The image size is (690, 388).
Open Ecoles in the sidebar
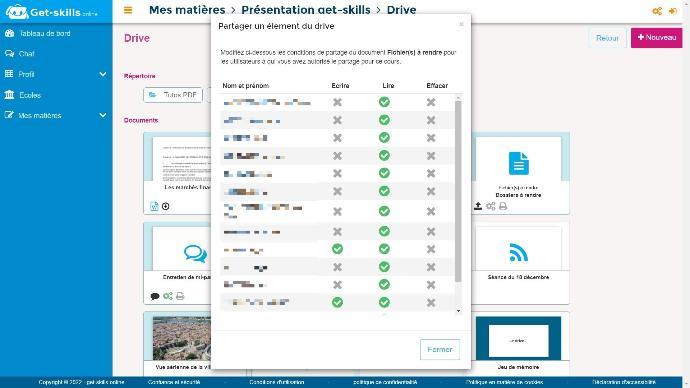pos(30,95)
